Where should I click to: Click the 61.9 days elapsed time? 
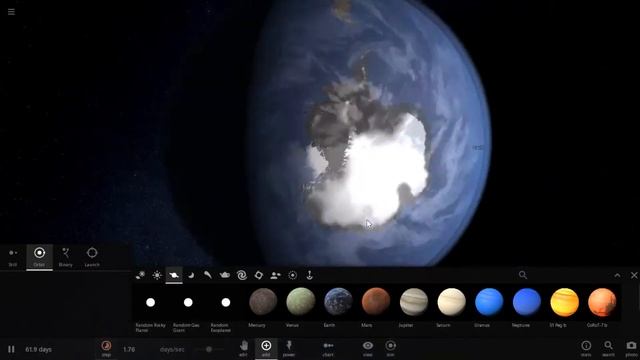click(38, 349)
